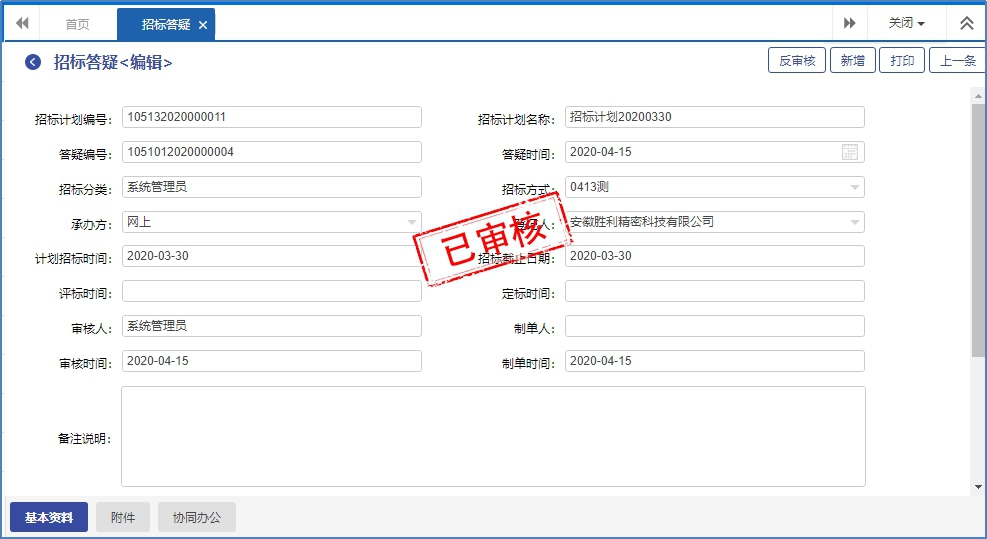
Task: Click the 新增 button
Action: coord(852,61)
